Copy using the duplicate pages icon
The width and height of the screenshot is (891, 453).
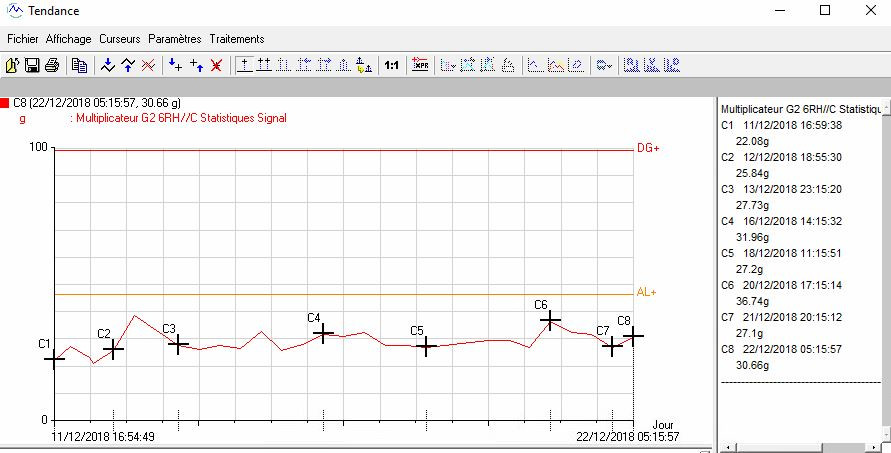point(80,65)
